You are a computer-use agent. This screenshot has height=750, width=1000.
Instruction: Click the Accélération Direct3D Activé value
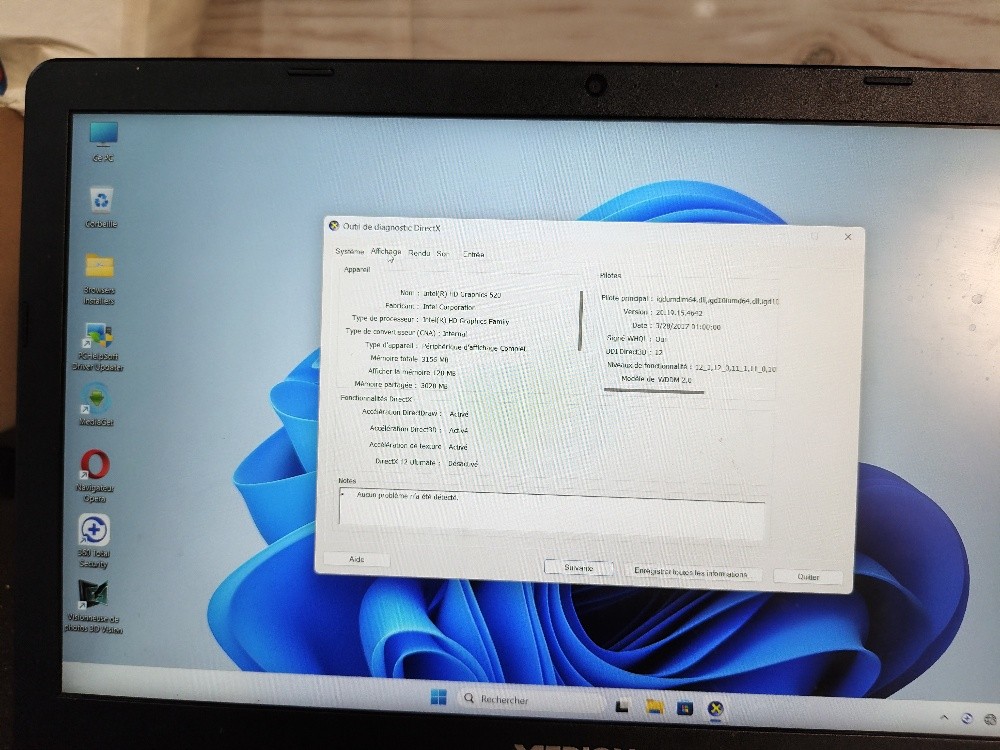coord(458,430)
